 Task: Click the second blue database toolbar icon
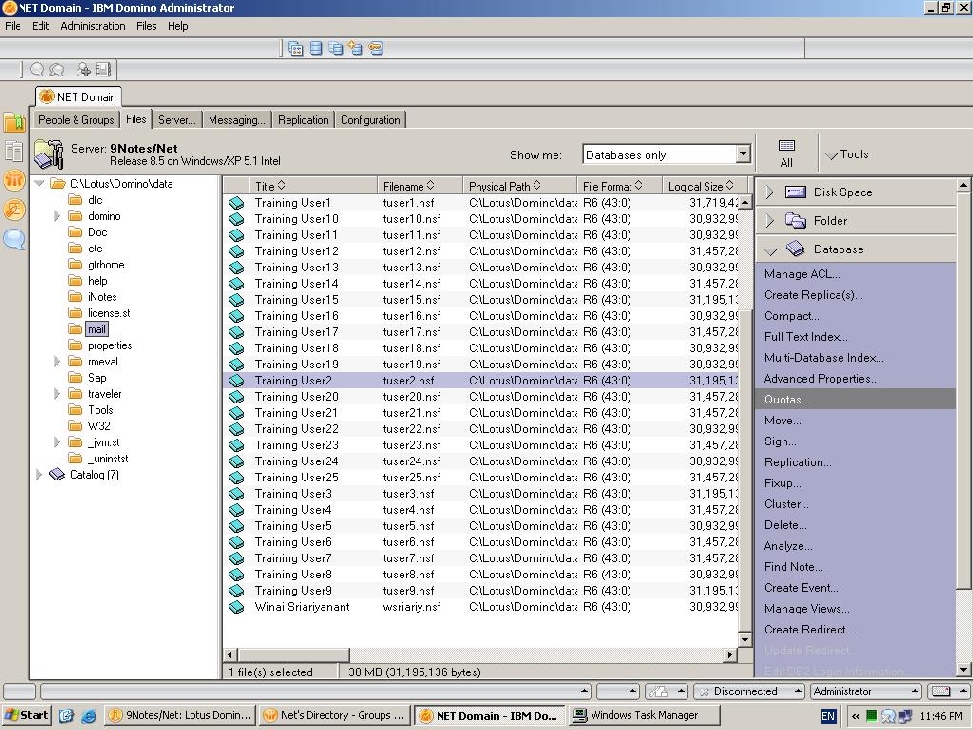pyautogui.click(x=316, y=48)
